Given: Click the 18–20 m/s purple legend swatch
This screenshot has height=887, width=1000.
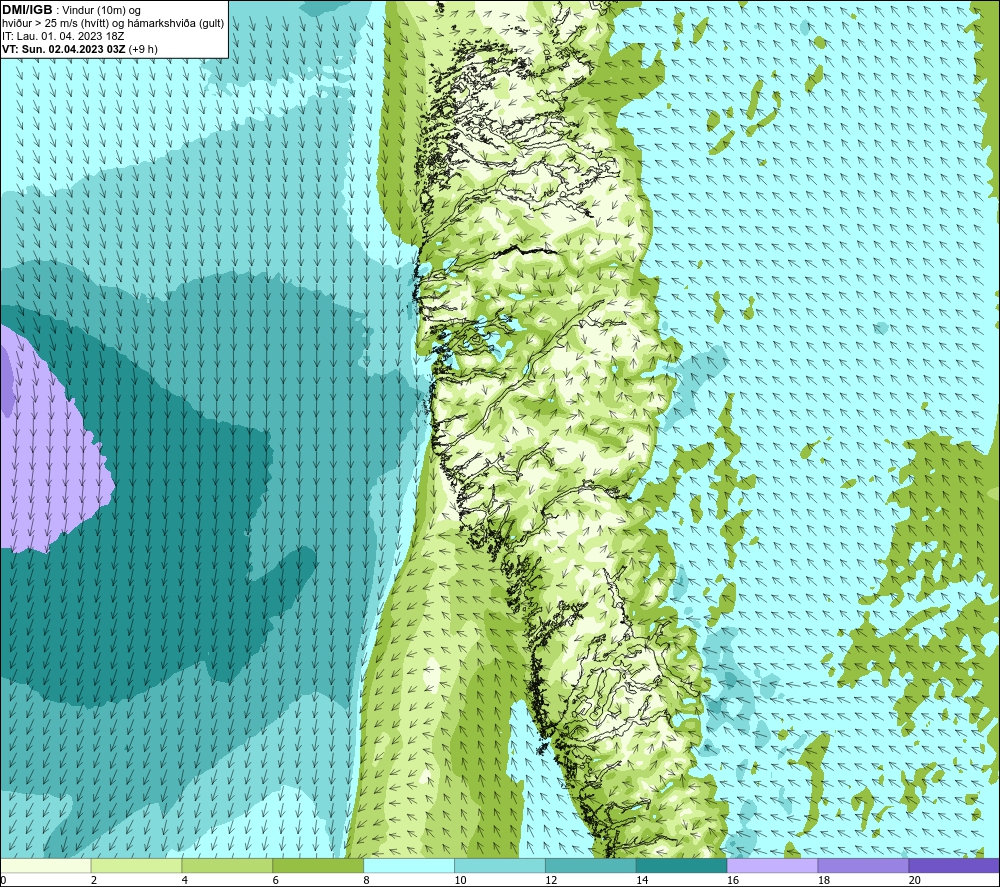Looking at the screenshot, I should click(x=863, y=865).
